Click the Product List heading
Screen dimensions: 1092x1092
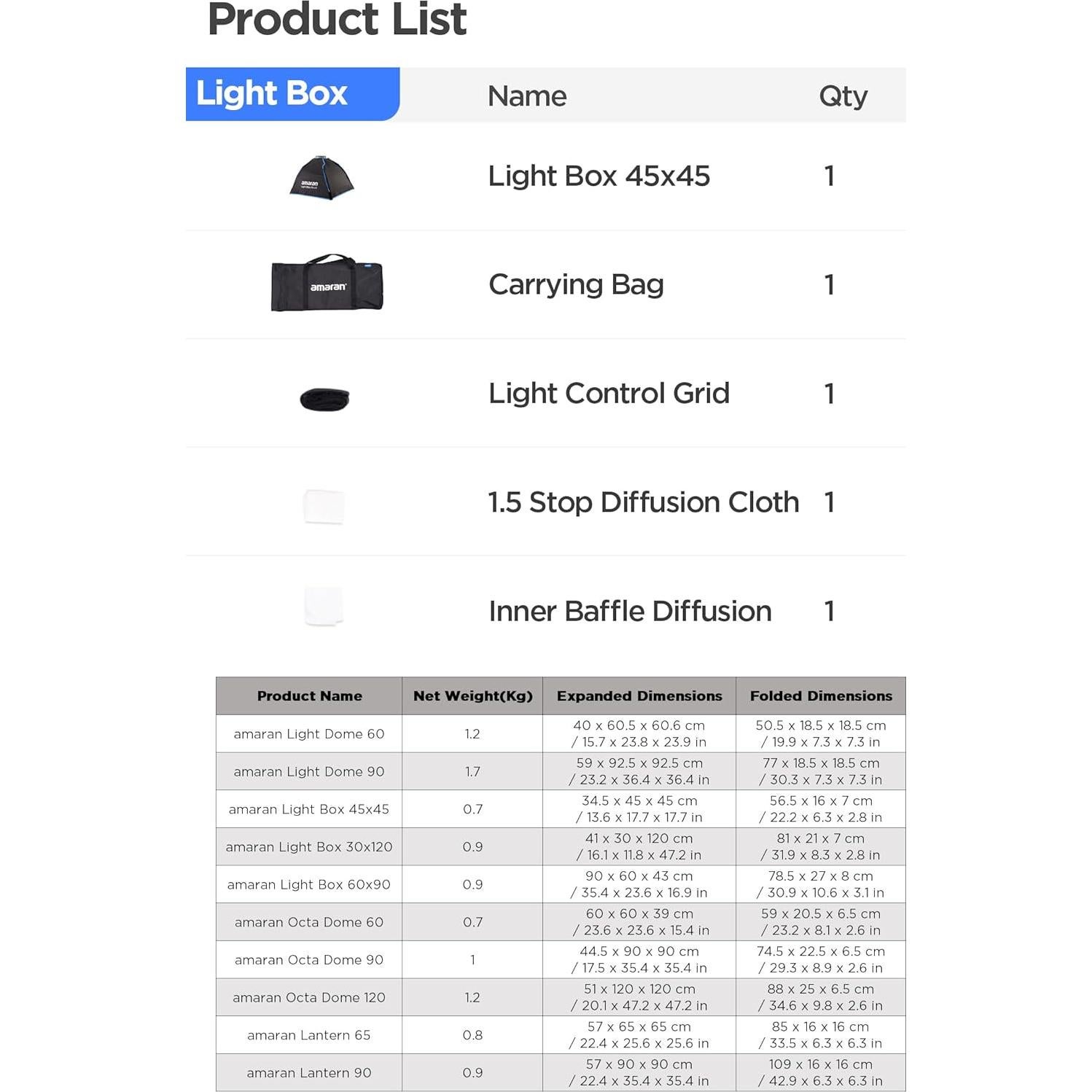[337, 20]
